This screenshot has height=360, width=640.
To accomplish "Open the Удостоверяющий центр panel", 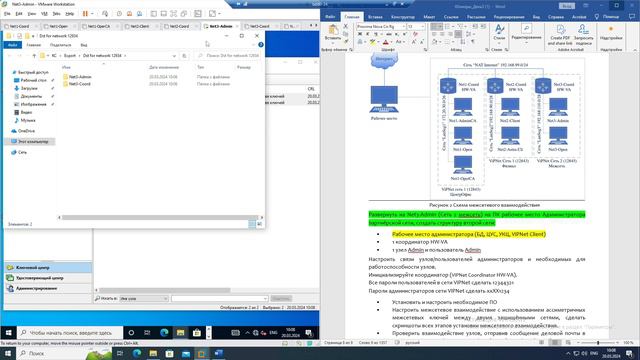I will tap(48, 278).
